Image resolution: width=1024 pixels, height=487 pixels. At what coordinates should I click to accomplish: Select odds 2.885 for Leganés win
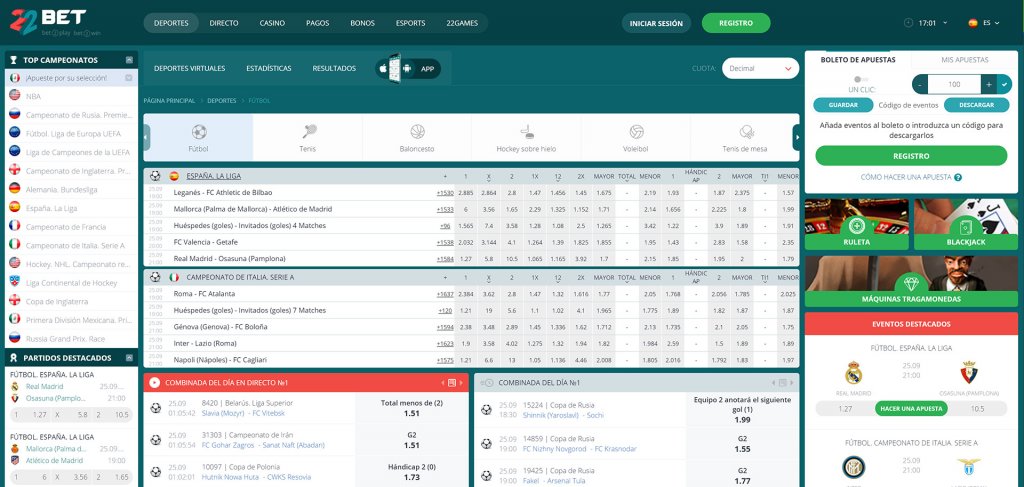click(466, 193)
